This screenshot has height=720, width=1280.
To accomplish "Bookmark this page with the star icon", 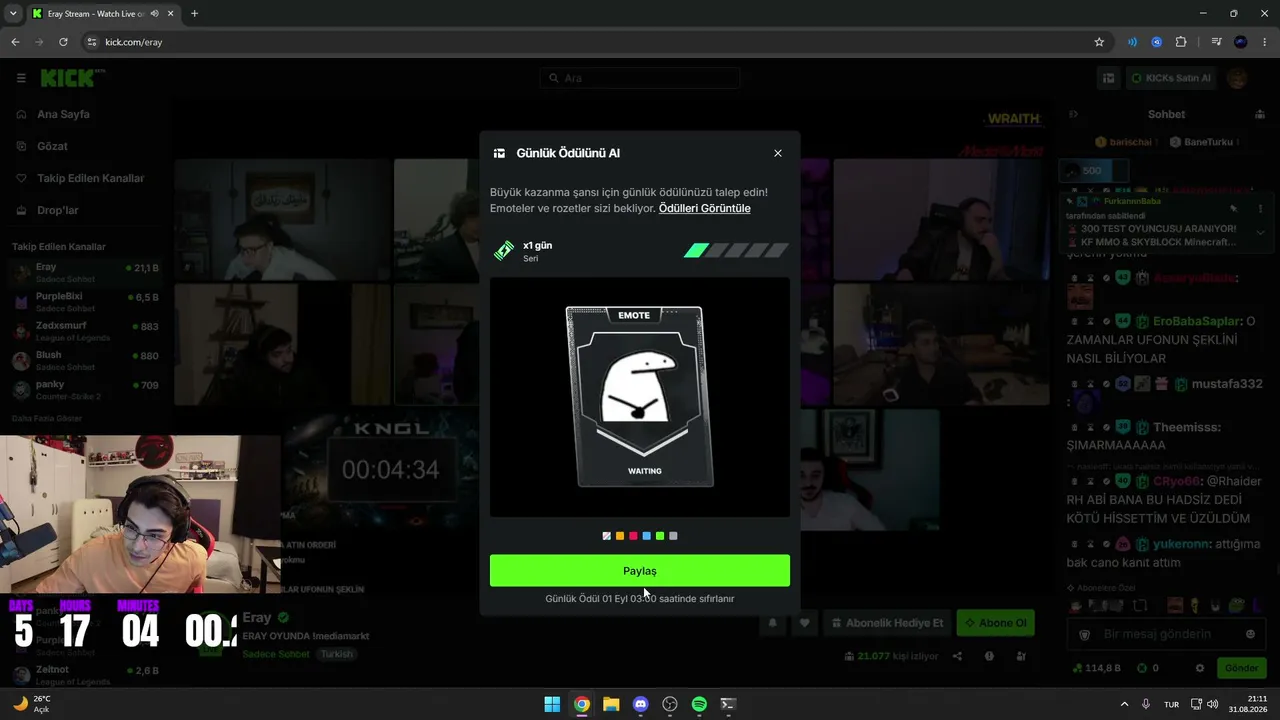I will [1099, 42].
